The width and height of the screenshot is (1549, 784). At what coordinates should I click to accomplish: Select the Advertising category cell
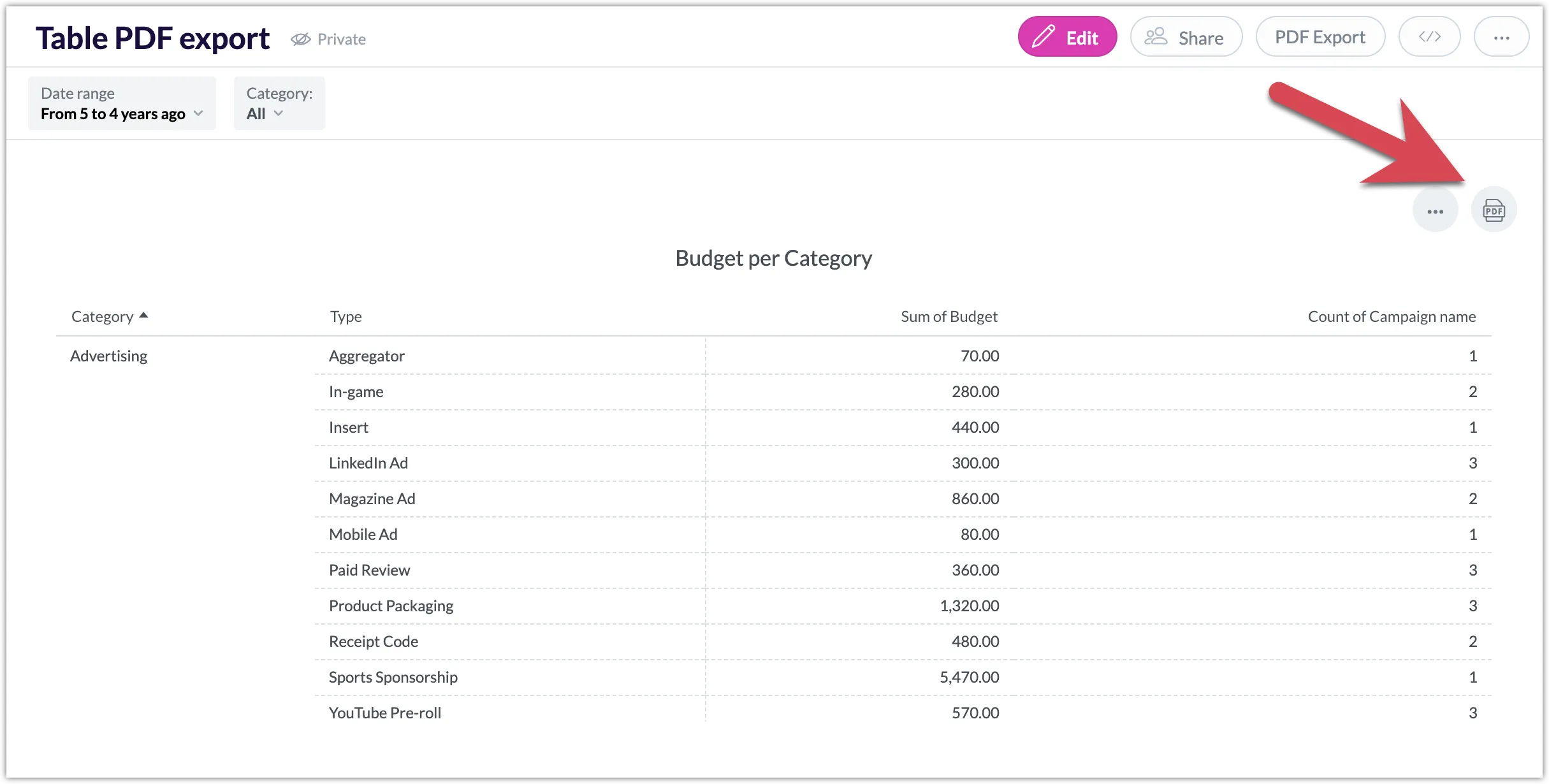click(x=109, y=356)
